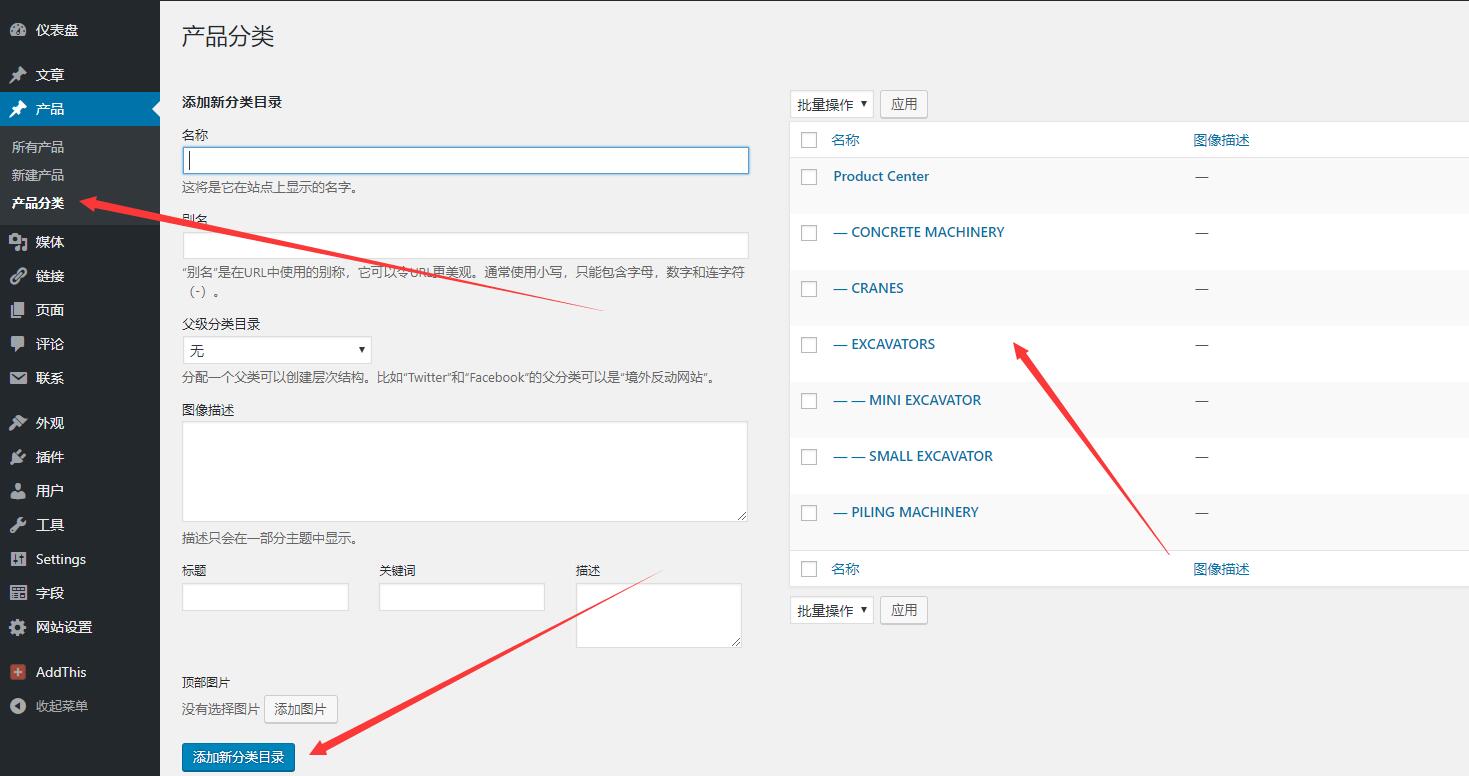Focus the 标题 input field
Image resolution: width=1469 pixels, height=776 pixels.
coord(265,597)
